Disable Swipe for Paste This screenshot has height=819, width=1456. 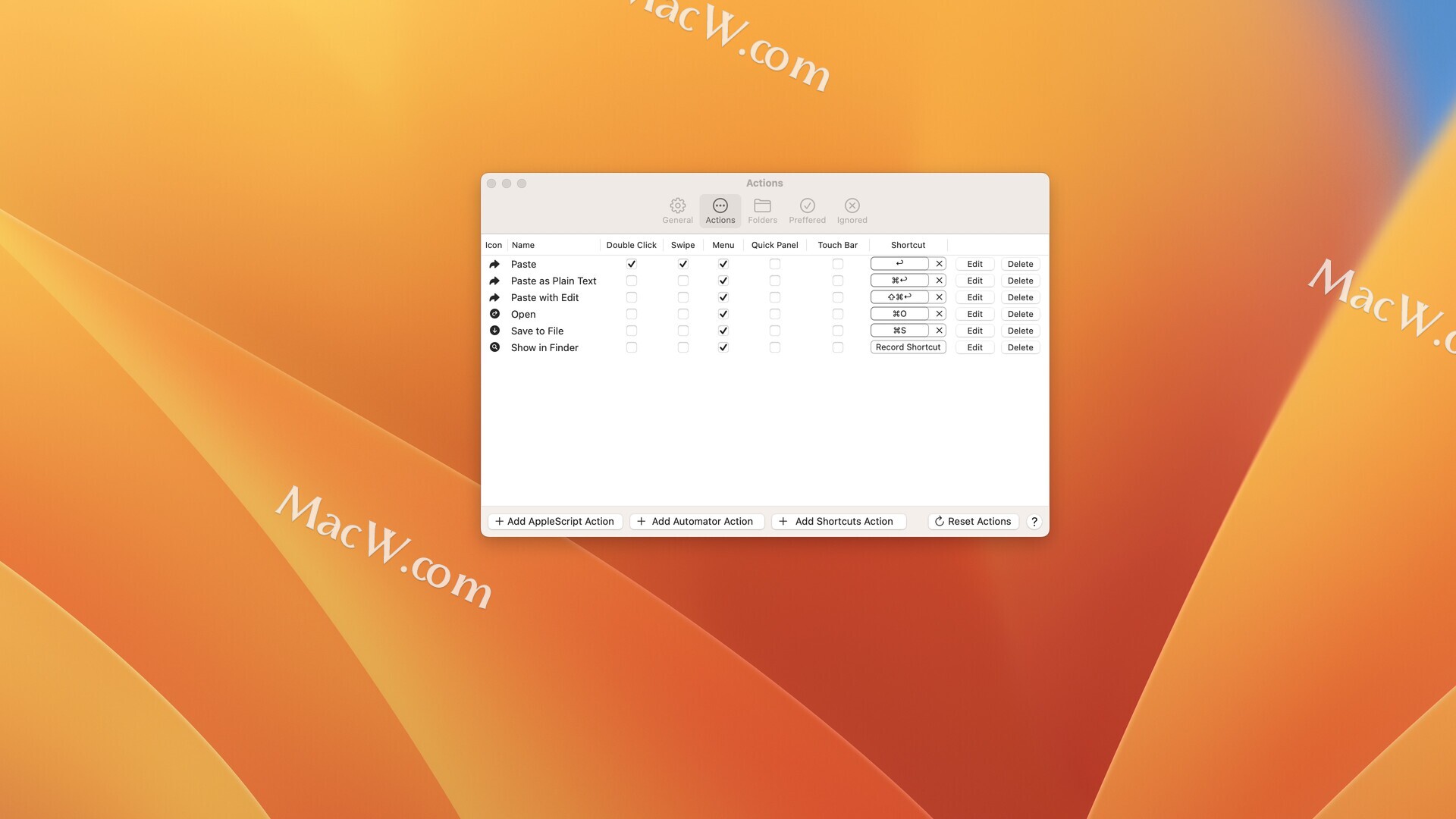pyautogui.click(x=682, y=264)
